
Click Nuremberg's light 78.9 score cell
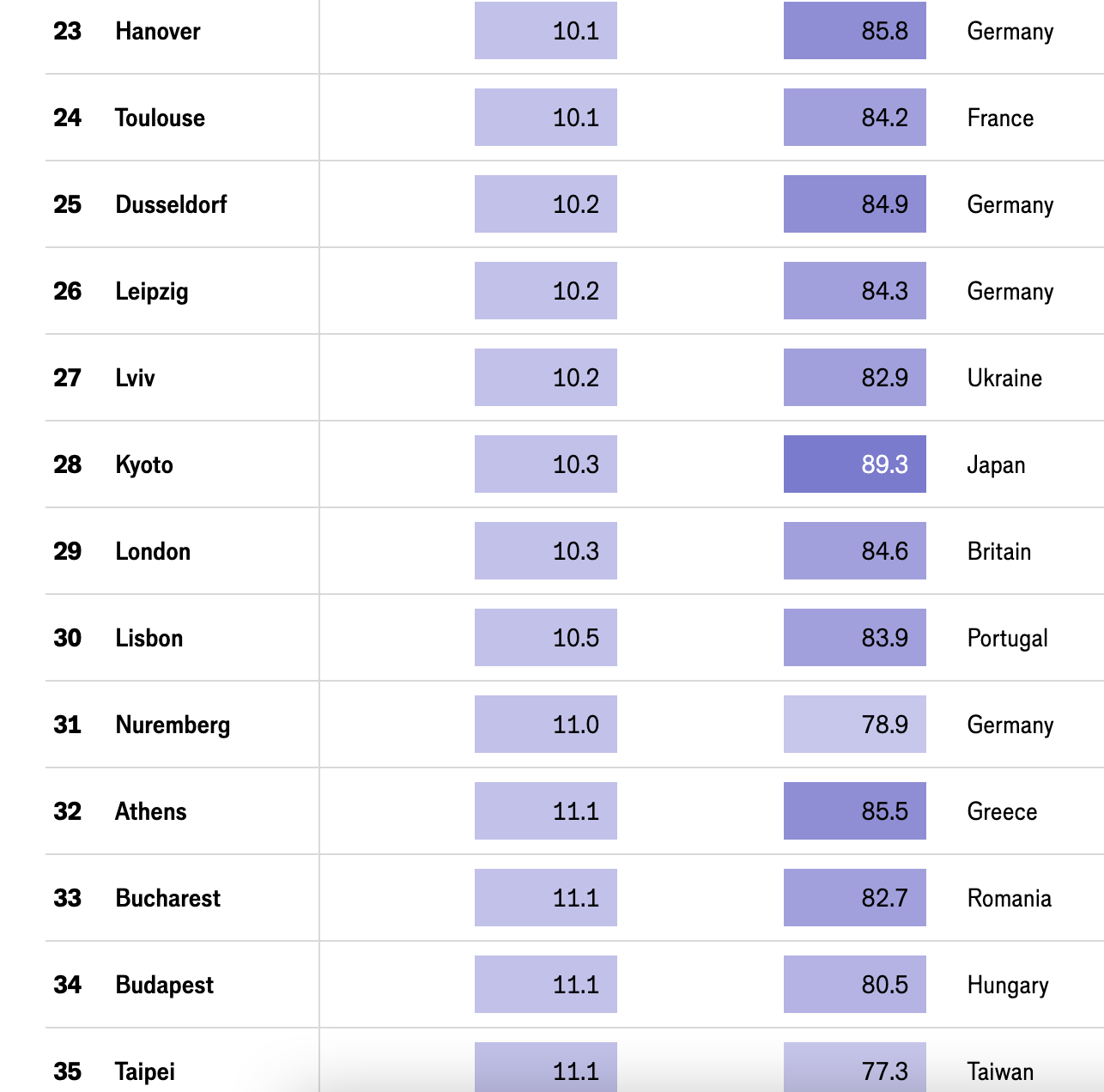click(855, 725)
